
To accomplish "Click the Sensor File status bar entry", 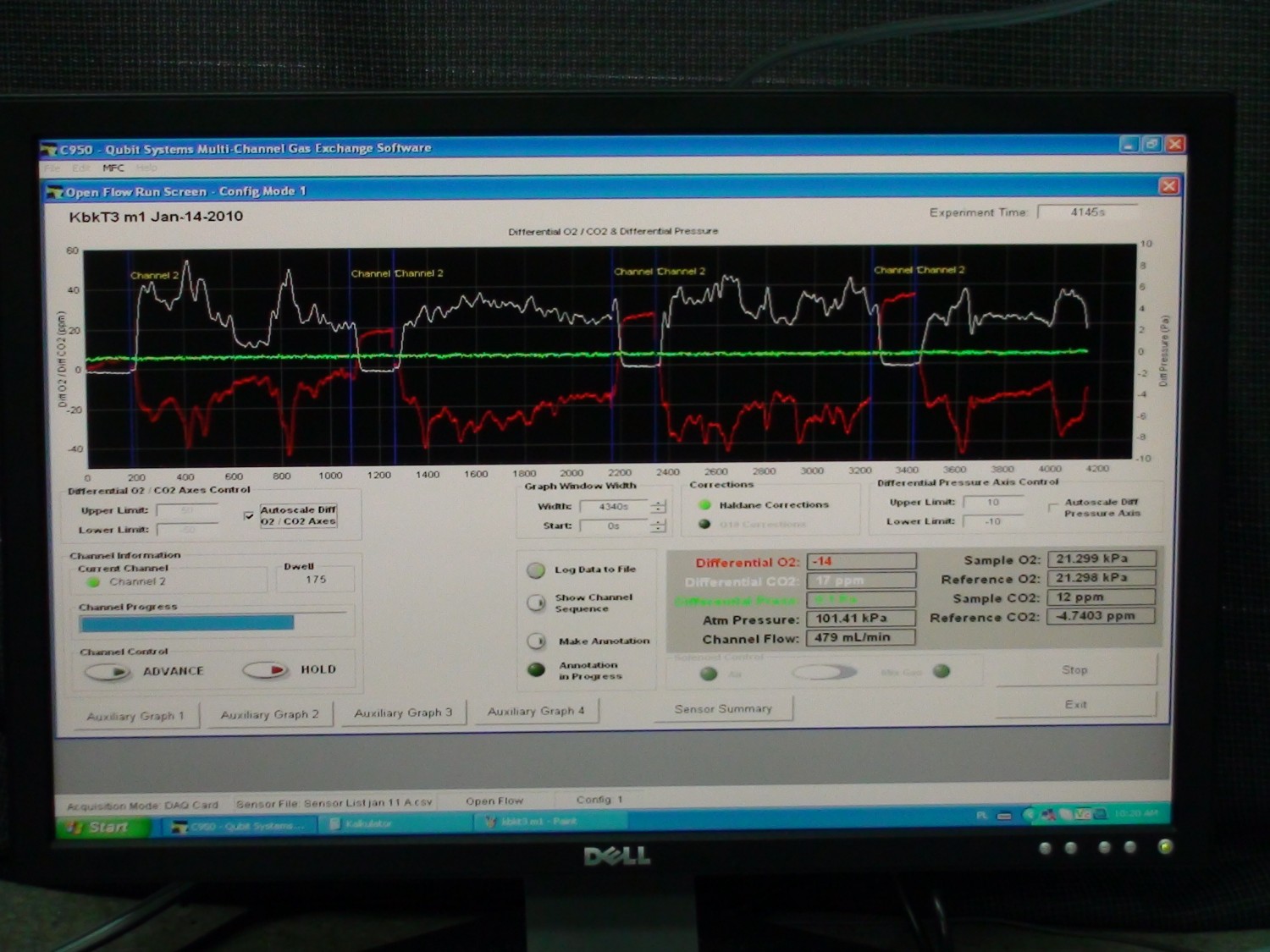I will pyautogui.click(x=334, y=803).
